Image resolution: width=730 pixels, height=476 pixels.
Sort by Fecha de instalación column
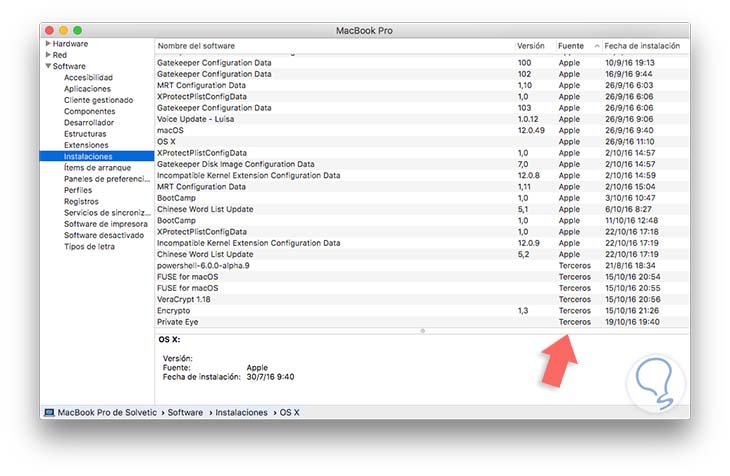[642, 46]
